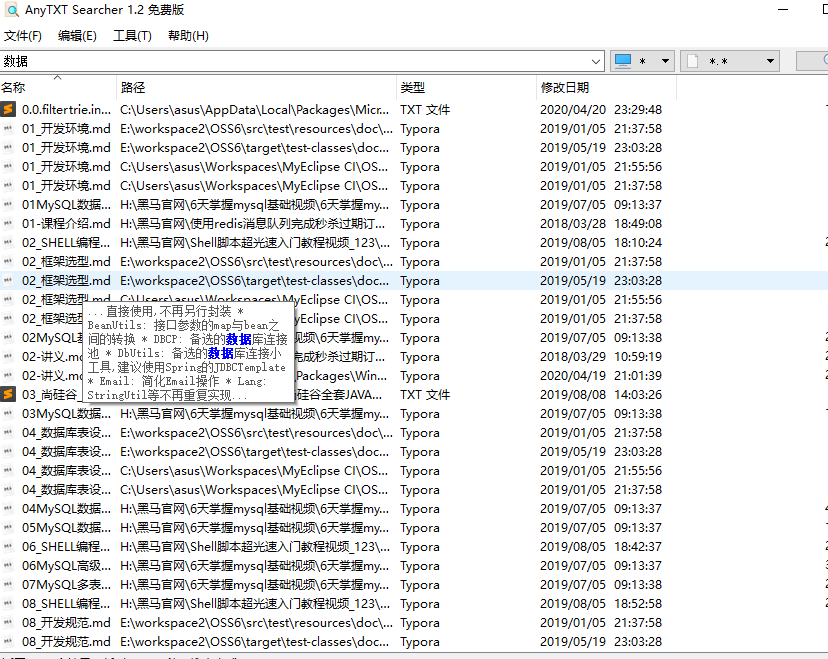Expand the search history dropdown arrow

pos(596,61)
